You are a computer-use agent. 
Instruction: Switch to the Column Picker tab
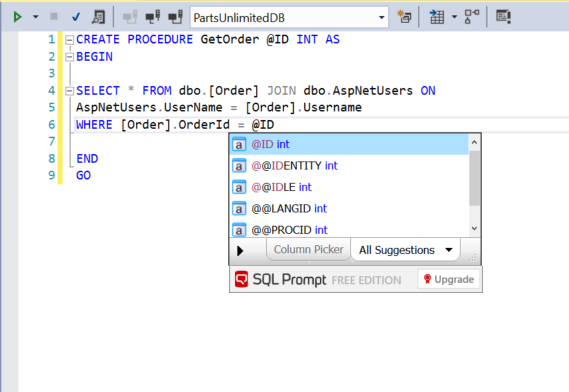click(x=308, y=250)
